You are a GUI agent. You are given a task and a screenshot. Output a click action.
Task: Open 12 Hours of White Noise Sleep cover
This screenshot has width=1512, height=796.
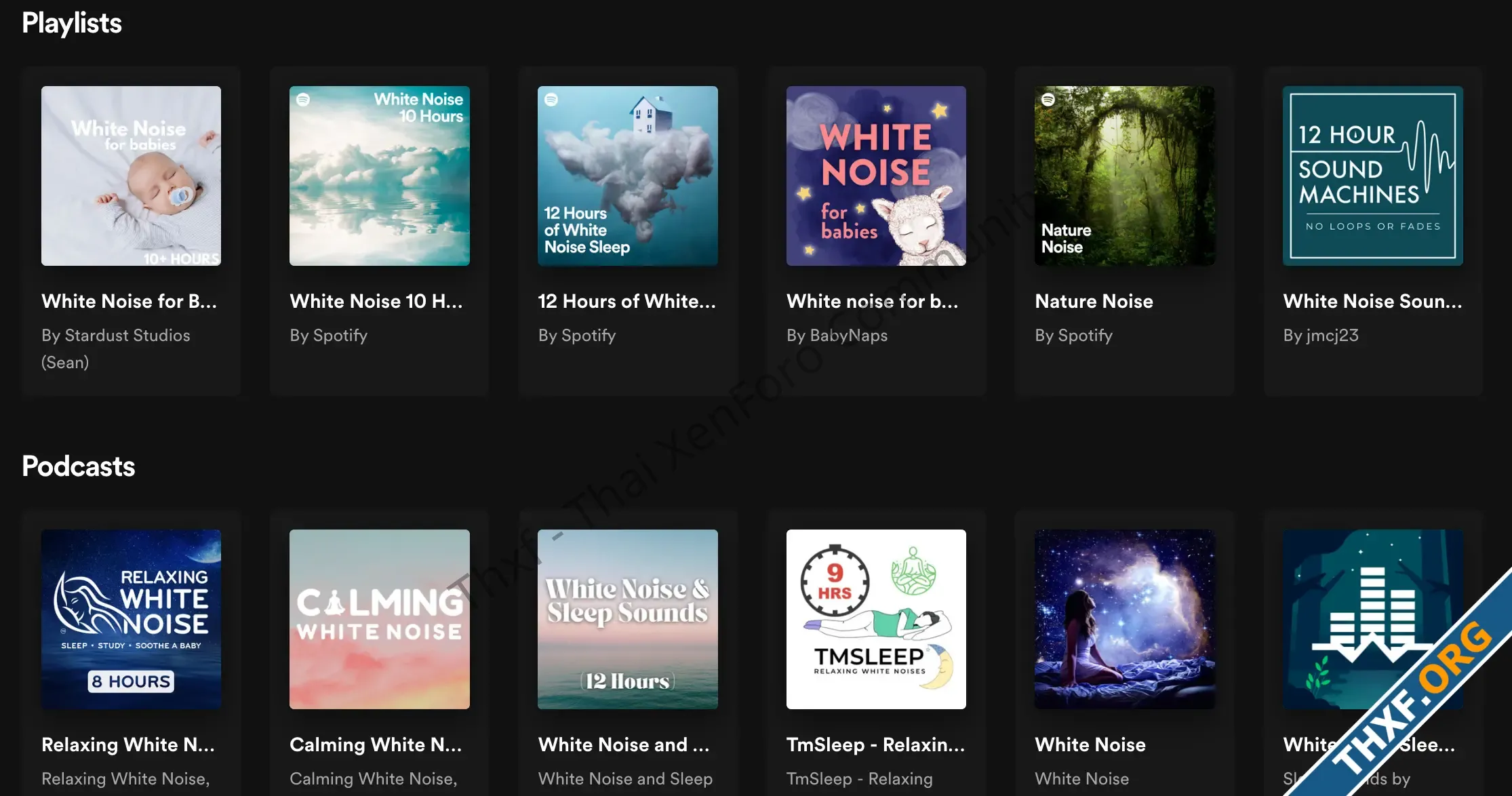pyautogui.click(x=627, y=176)
